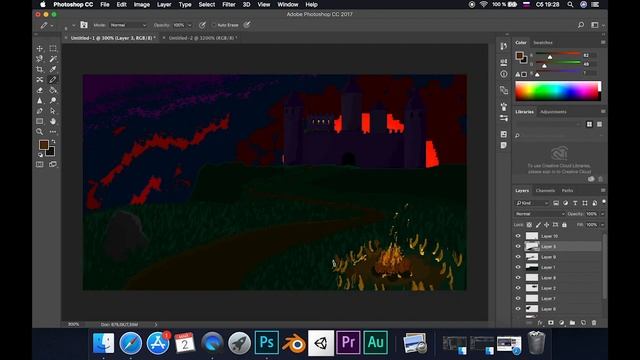Select the Move tool
Image resolution: width=640 pixels, height=360 pixels.
point(40,49)
